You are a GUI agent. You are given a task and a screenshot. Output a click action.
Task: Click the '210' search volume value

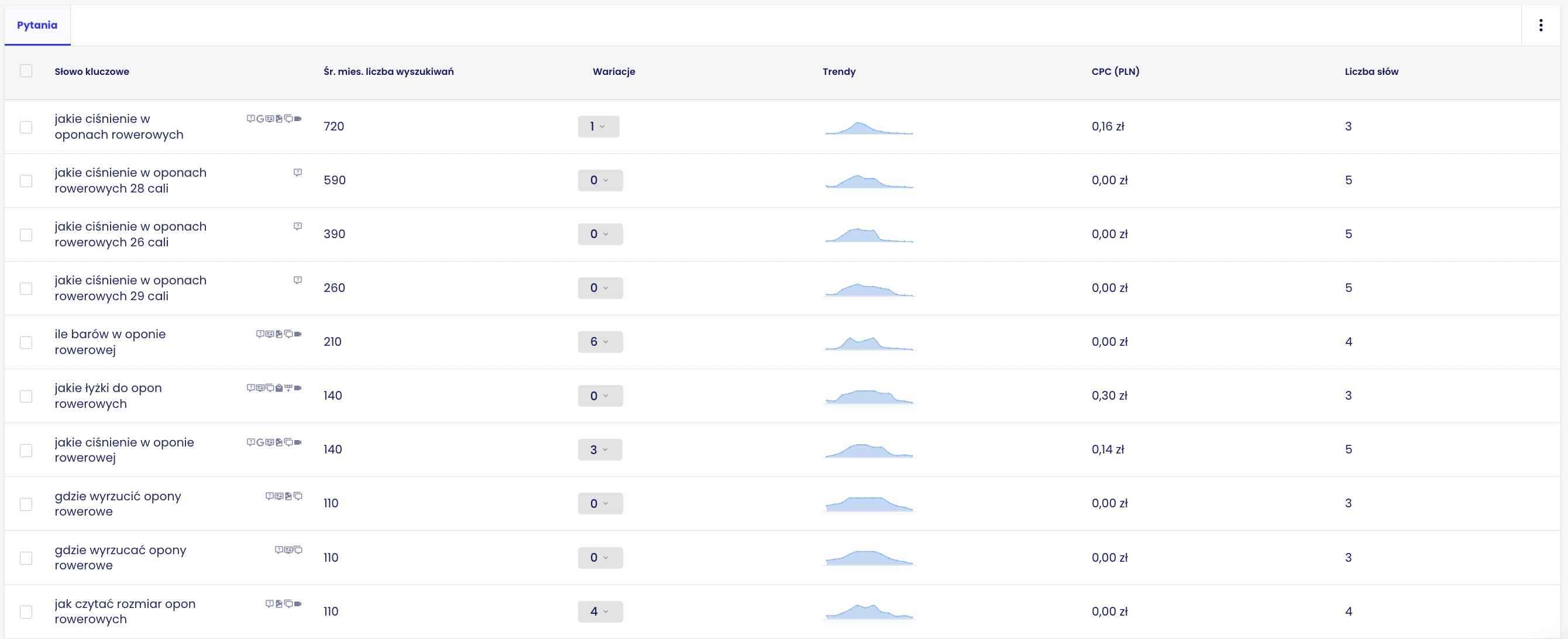click(x=332, y=342)
